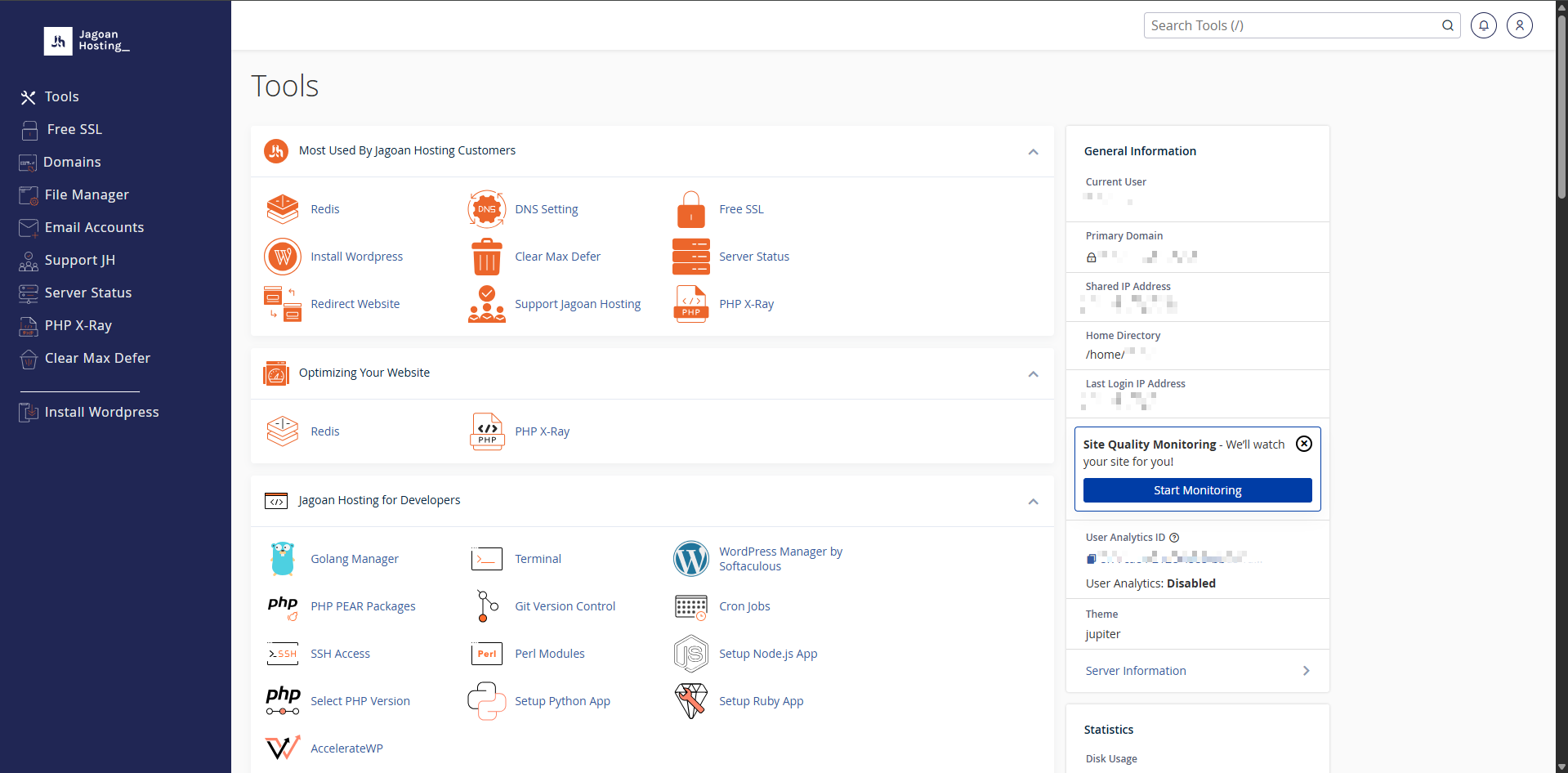Open File Manager from the sidebar
The image size is (1568, 773).
click(x=87, y=194)
